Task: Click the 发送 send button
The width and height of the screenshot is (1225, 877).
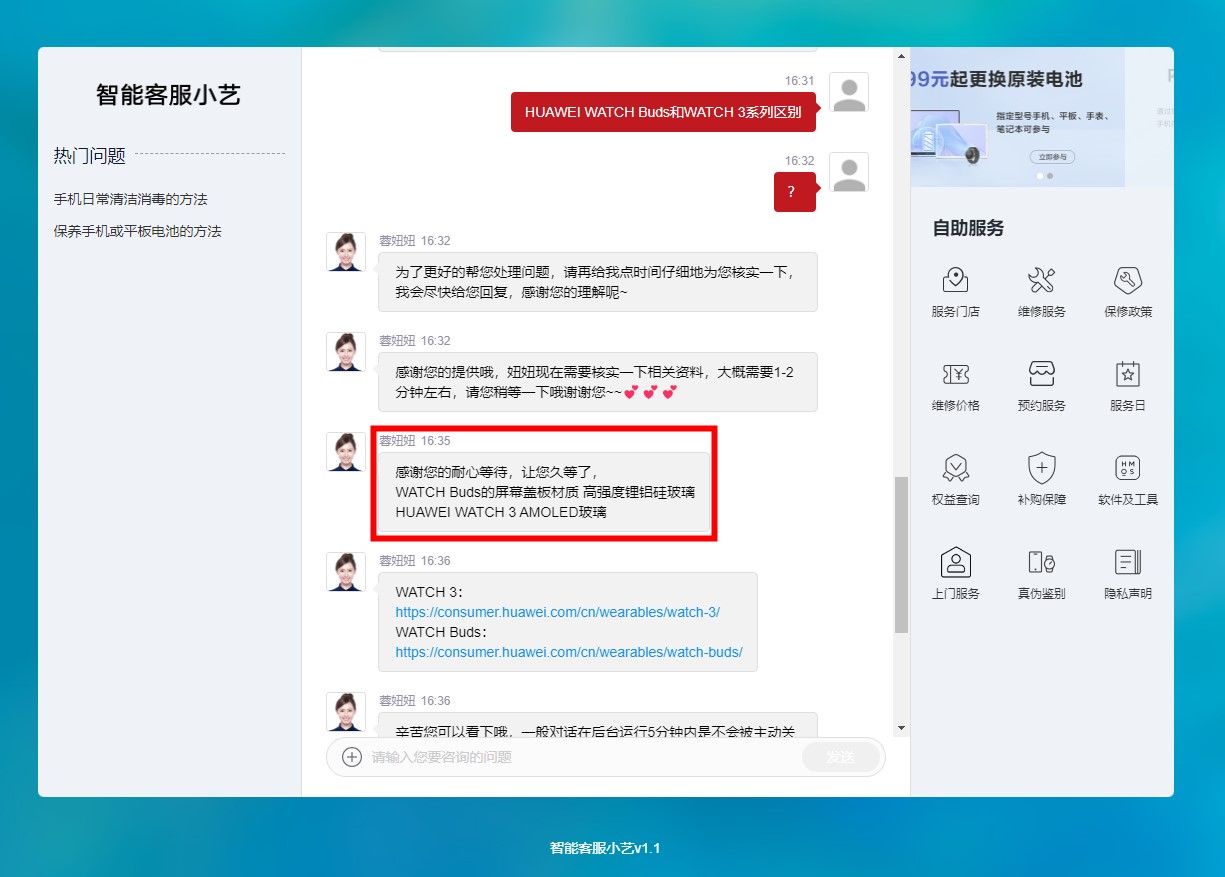Action: pyautogui.click(x=840, y=757)
